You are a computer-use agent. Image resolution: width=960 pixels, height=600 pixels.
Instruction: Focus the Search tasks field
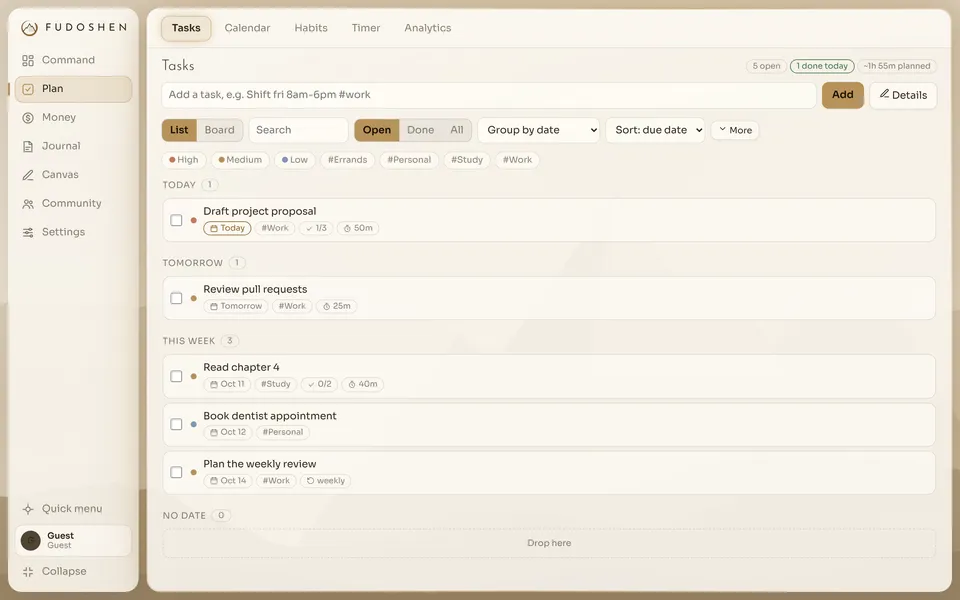point(299,130)
